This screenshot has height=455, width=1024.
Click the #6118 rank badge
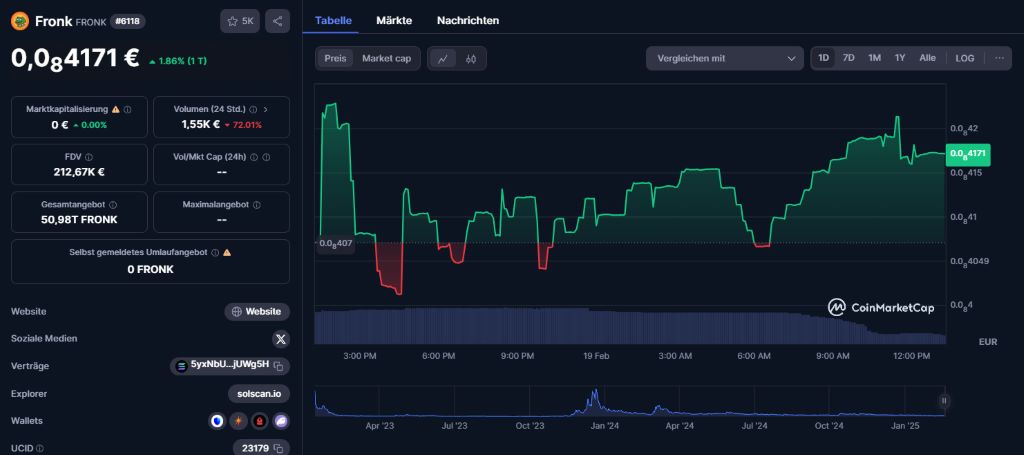(x=127, y=22)
